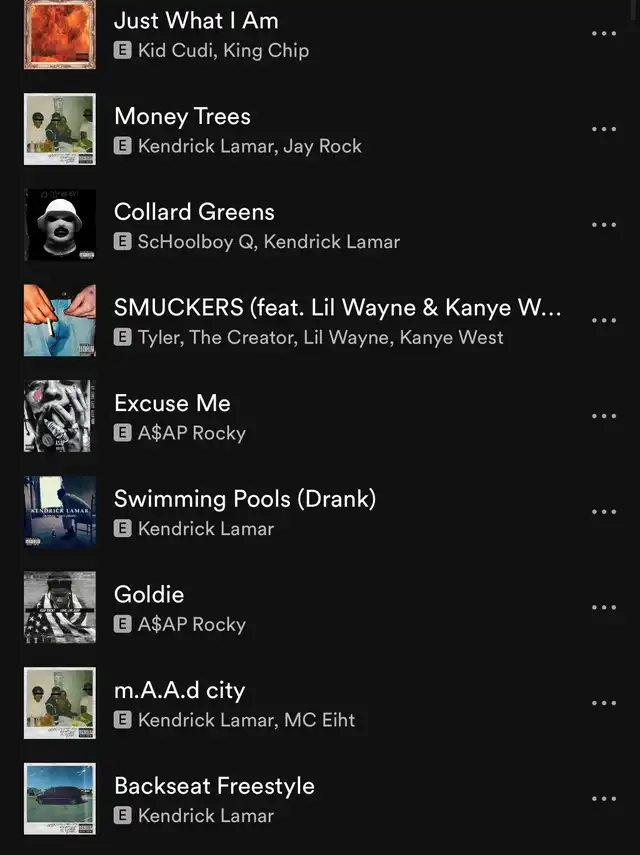Open more options for m.A.A.d city

(x=603, y=703)
